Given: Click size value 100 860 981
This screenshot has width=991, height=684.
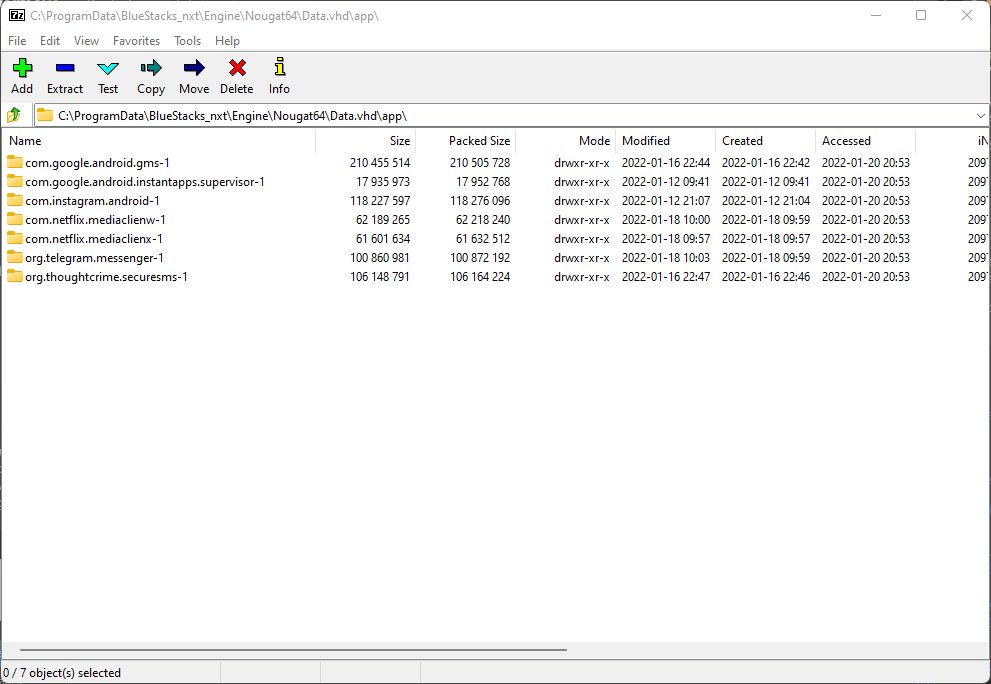Looking at the screenshot, I should pyautogui.click(x=380, y=257).
